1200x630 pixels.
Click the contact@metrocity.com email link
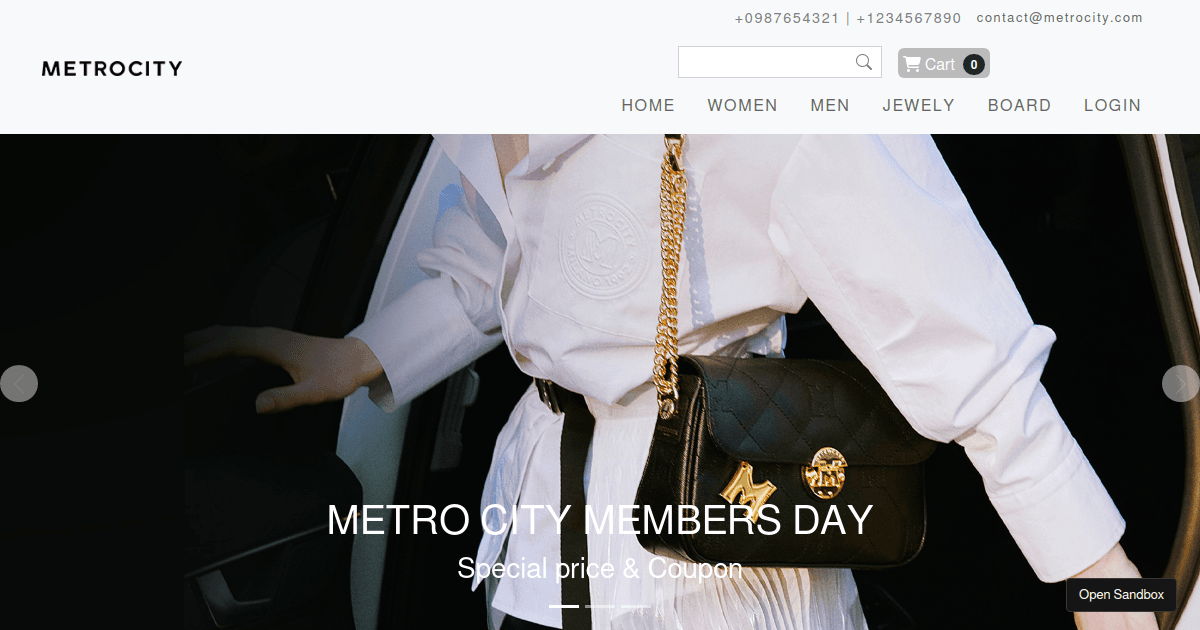click(1059, 18)
